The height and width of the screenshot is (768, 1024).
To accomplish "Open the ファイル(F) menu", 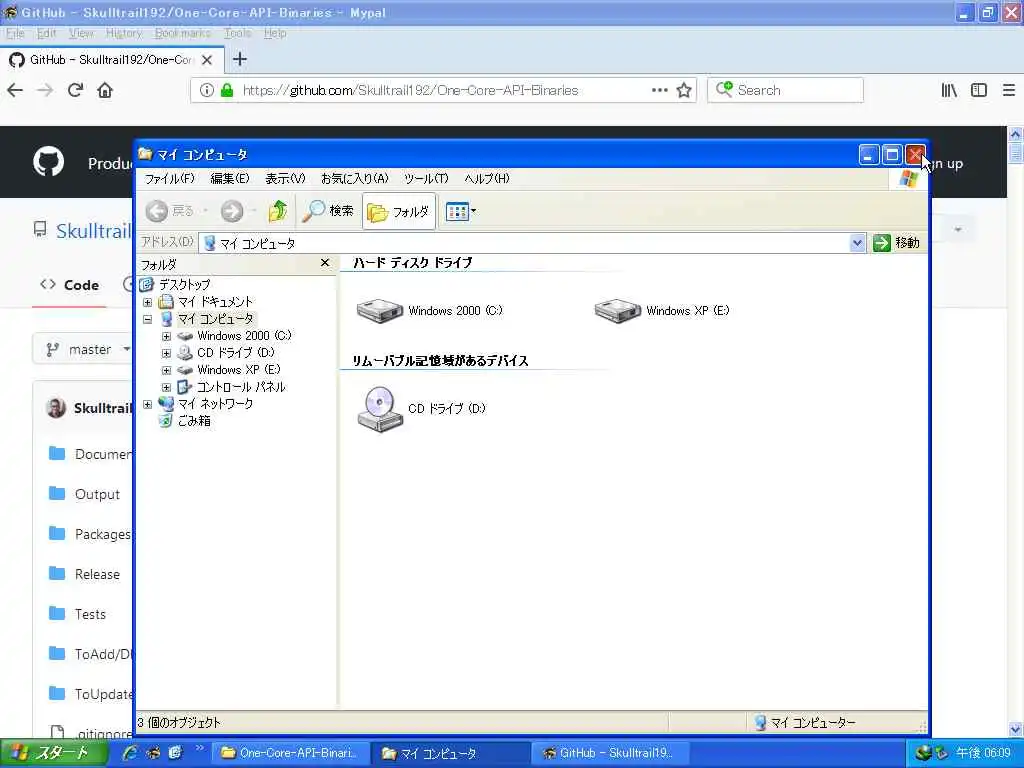I will (x=169, y=178).
